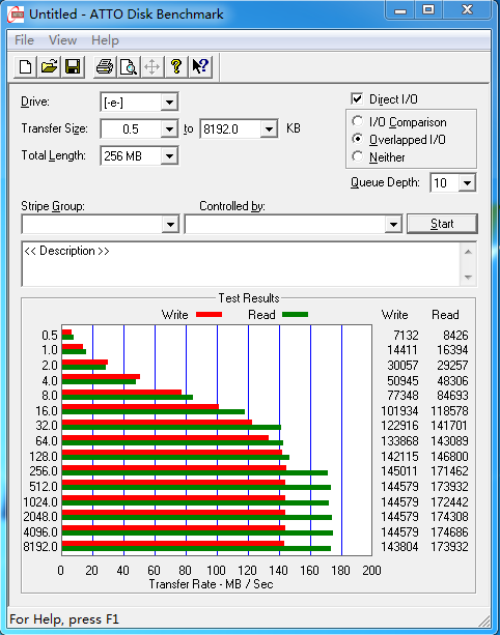Click the New file toolbar icon
The height and width of the screenshot is (635, 500).
[x=26, y=67]
